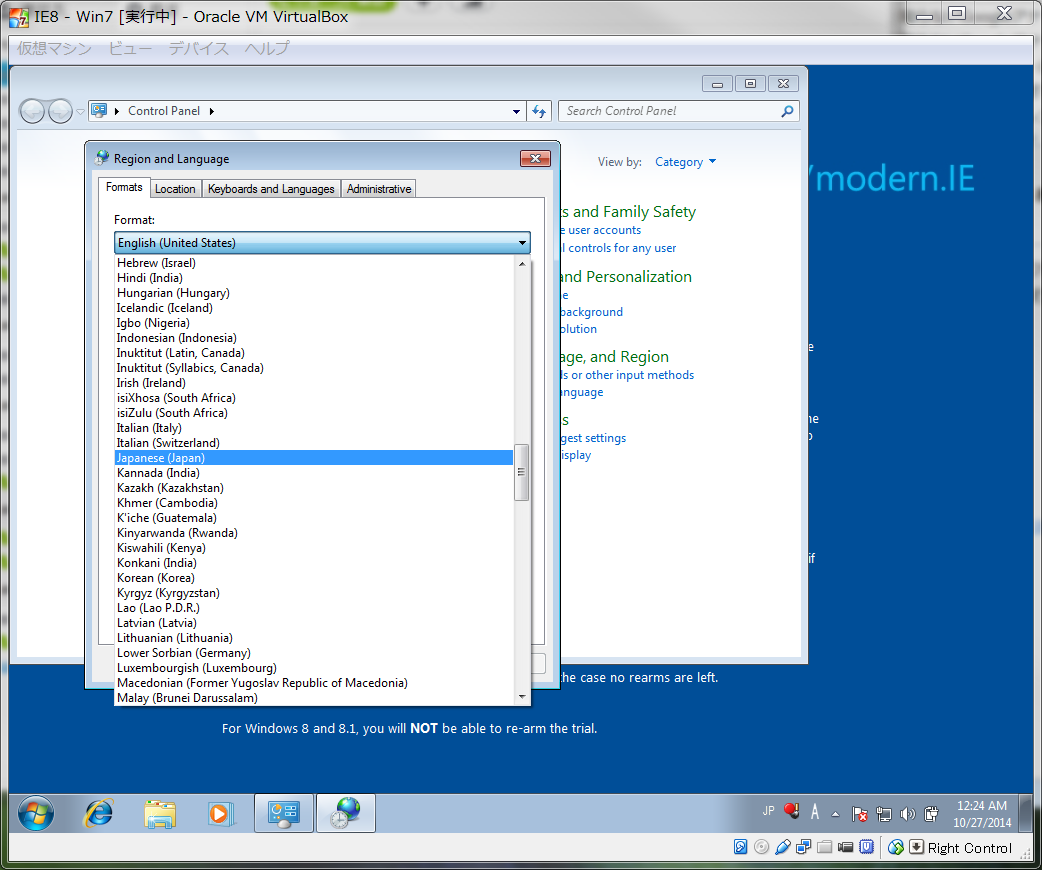Show hidden tray icons arrow
Image resolution: width=1042 pixels, height=870 pixels.
click(x=835, y=814)
